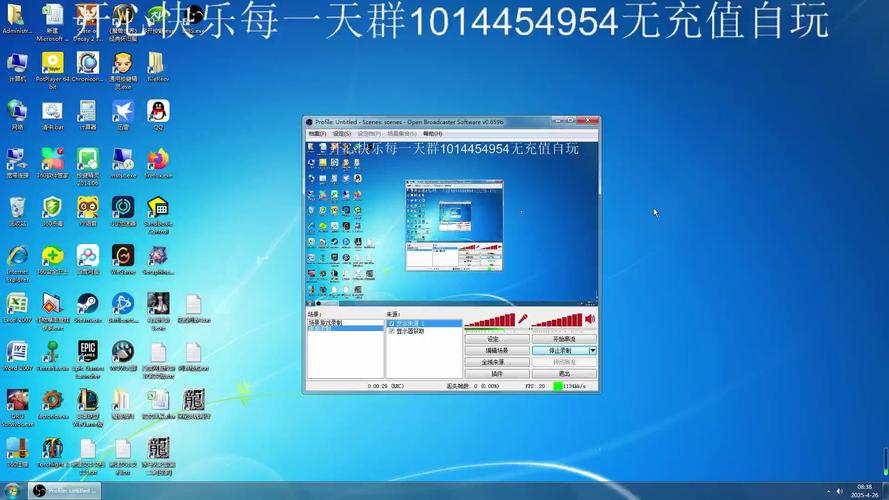Open the PotPlayer 64 bit shortcut
This screenshot has height=500, width=889.
pyautogui.click(x=52, y=63)
